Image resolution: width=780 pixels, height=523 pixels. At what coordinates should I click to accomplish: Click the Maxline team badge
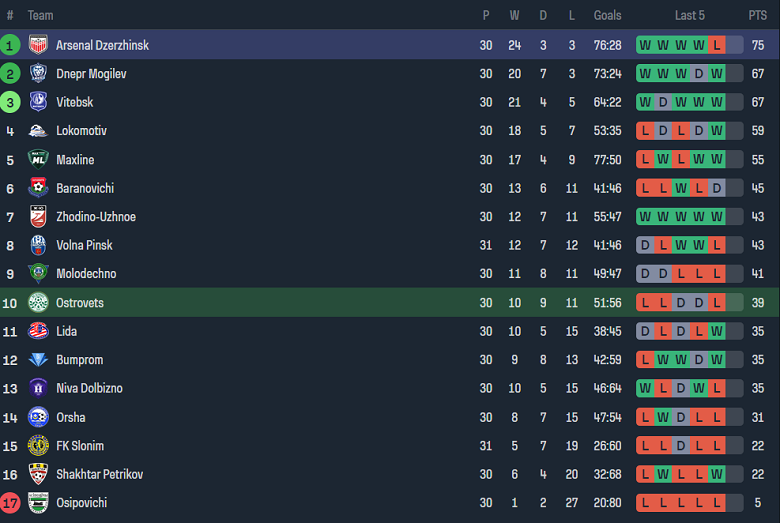click(x=38, y=160)
